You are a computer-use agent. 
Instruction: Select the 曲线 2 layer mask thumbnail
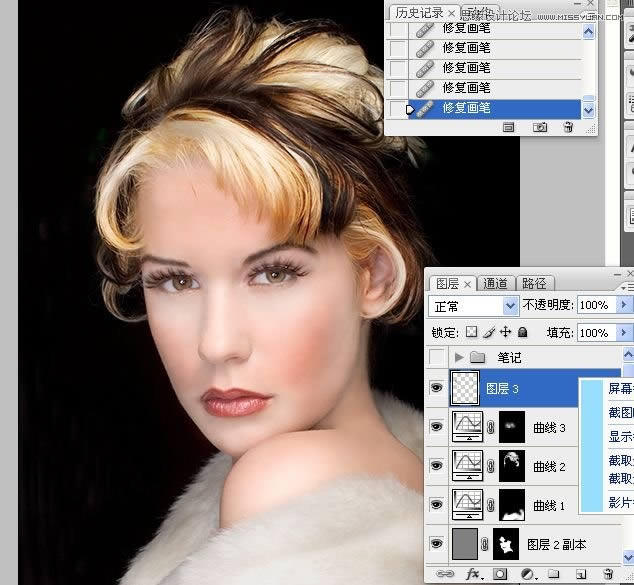512,466
